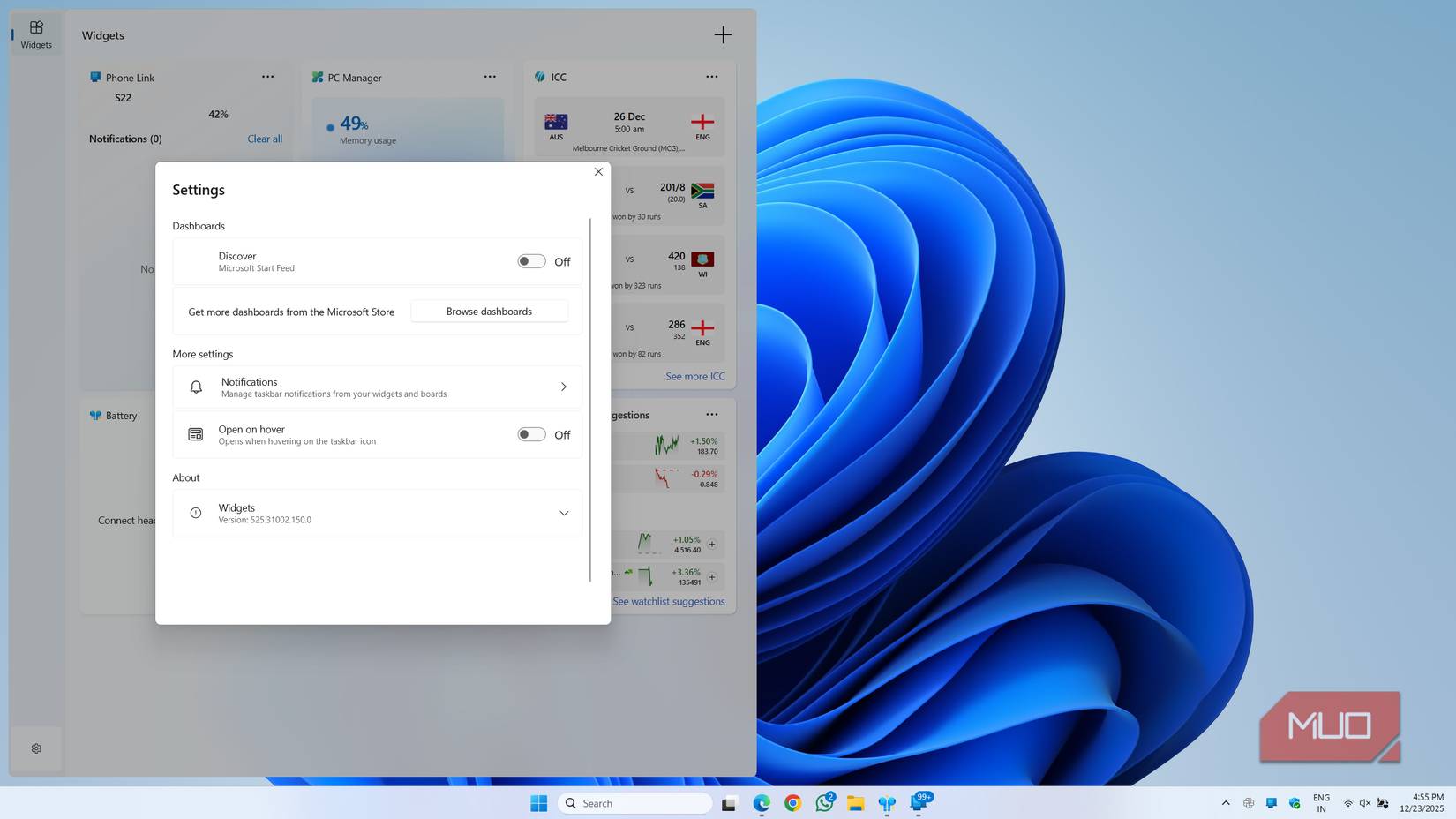Click the plus icon to add a widget
Image resolution: width=1456 pixels, height=819 pixels.
pyautogui.click(x=723, y=34)
